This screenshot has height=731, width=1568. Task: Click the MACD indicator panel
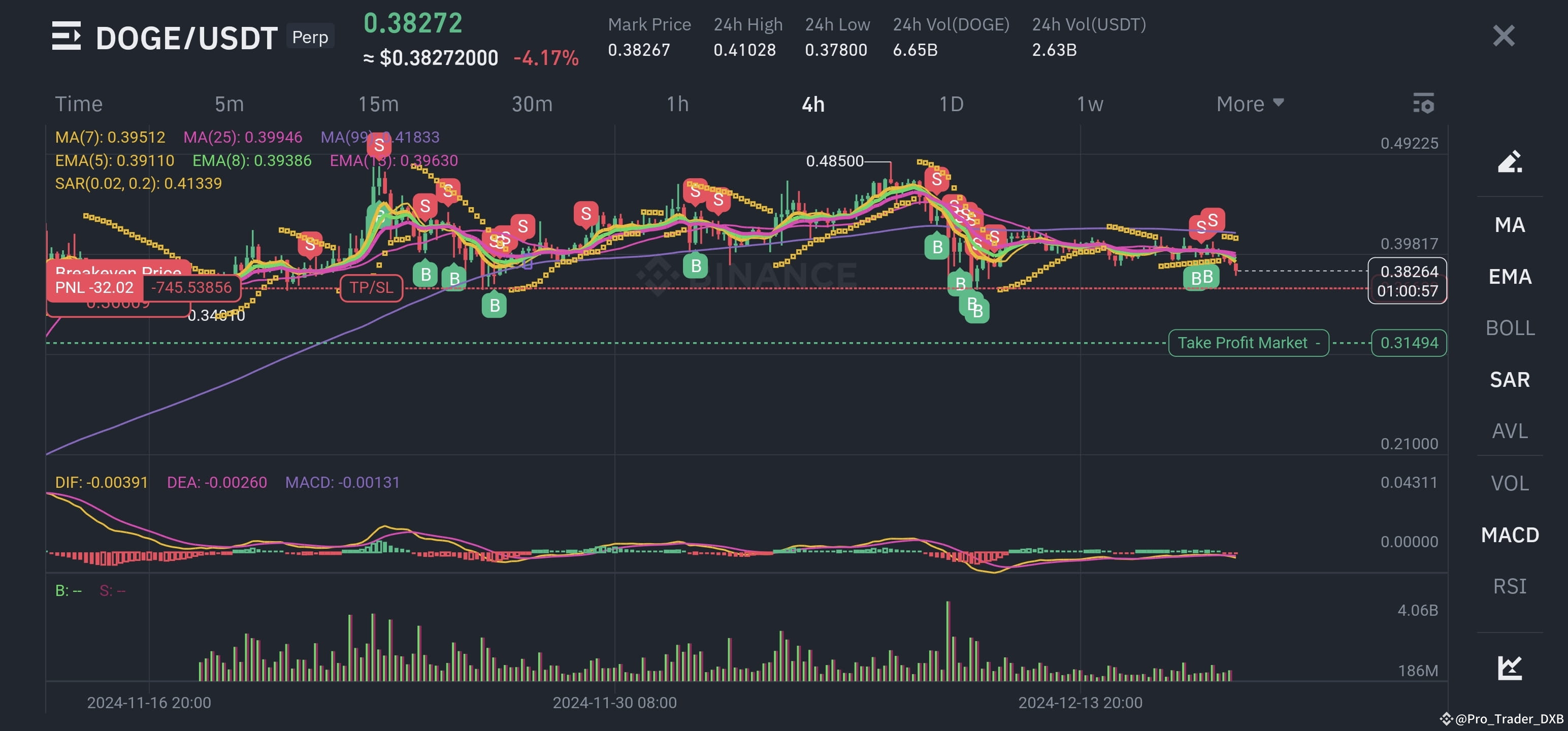coord(1510,535)
